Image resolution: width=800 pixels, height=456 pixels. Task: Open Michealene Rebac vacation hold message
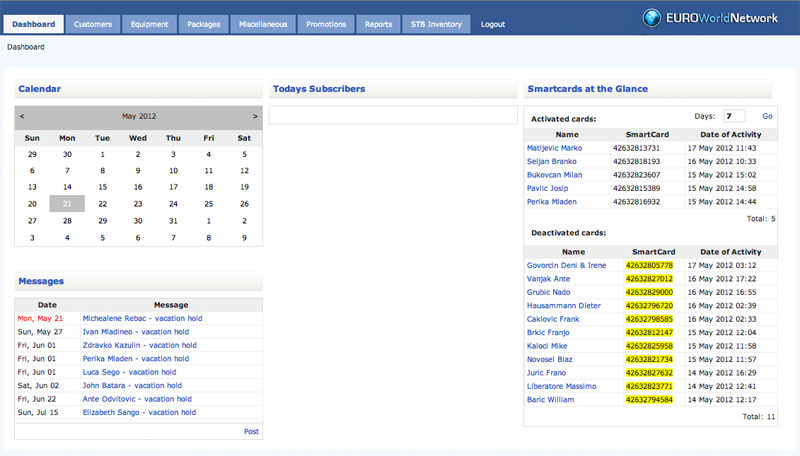point(142,318)
